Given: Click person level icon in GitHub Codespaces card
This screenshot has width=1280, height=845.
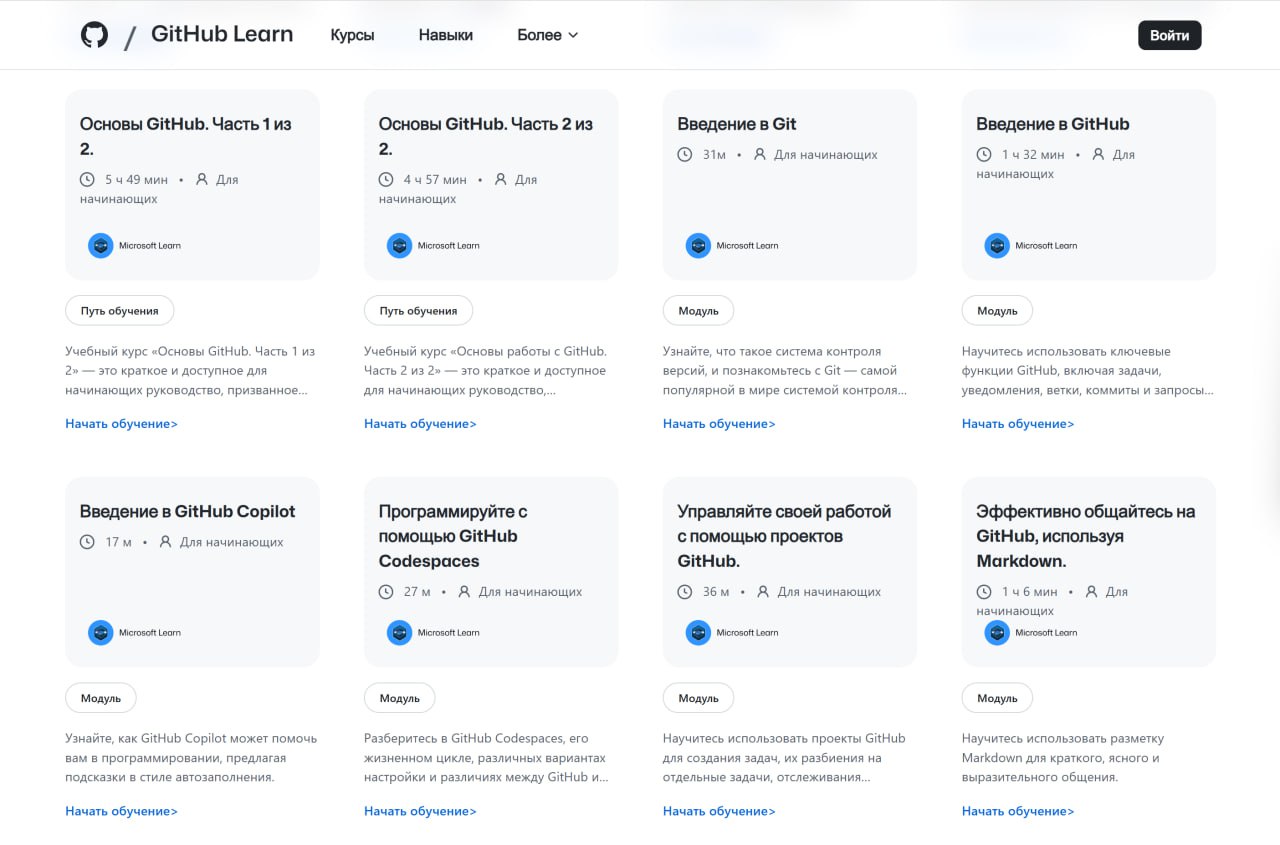Looking at the screenshot, I should (x=464, y=592).
